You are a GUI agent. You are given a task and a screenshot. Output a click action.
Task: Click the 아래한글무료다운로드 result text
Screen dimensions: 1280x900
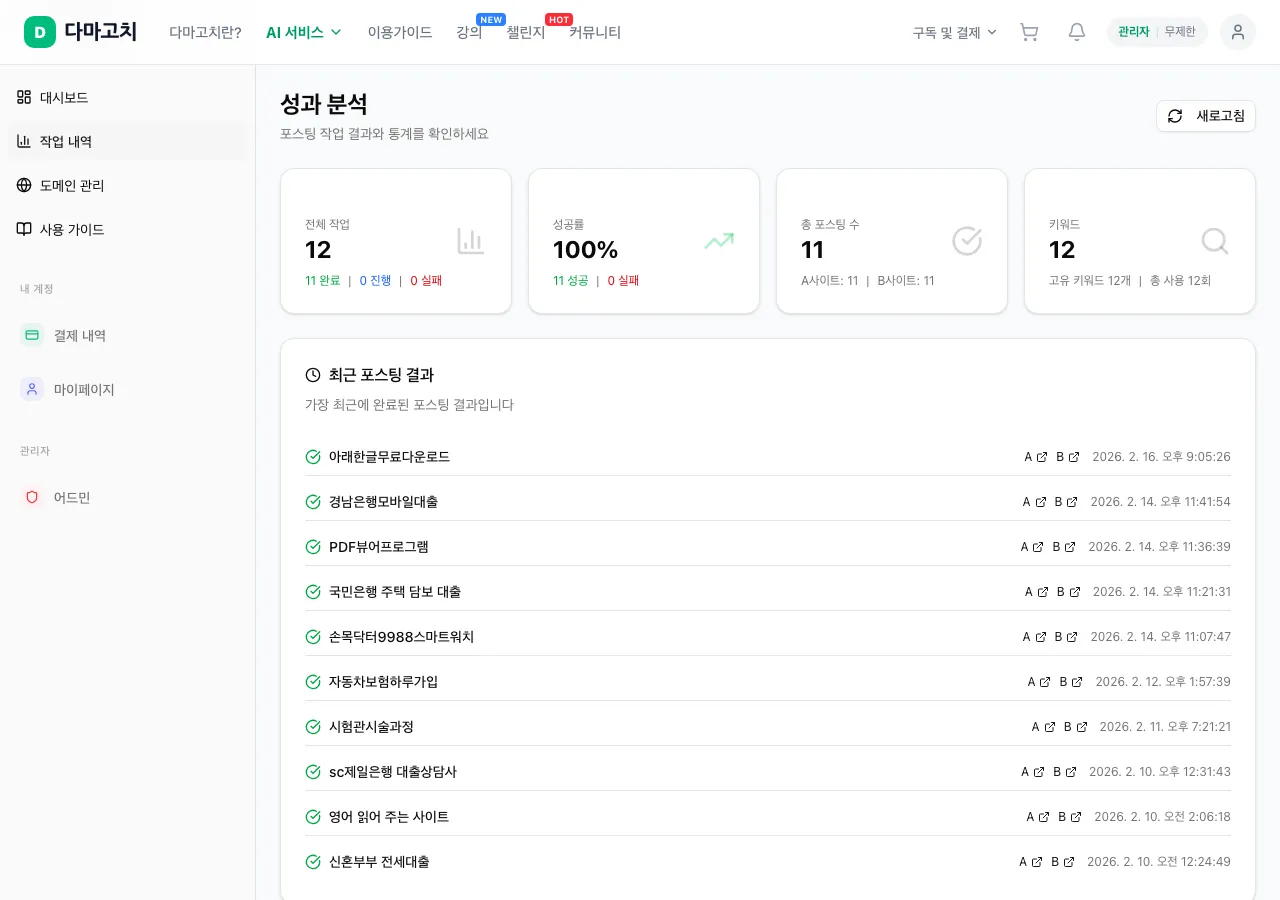click(389, 457)
